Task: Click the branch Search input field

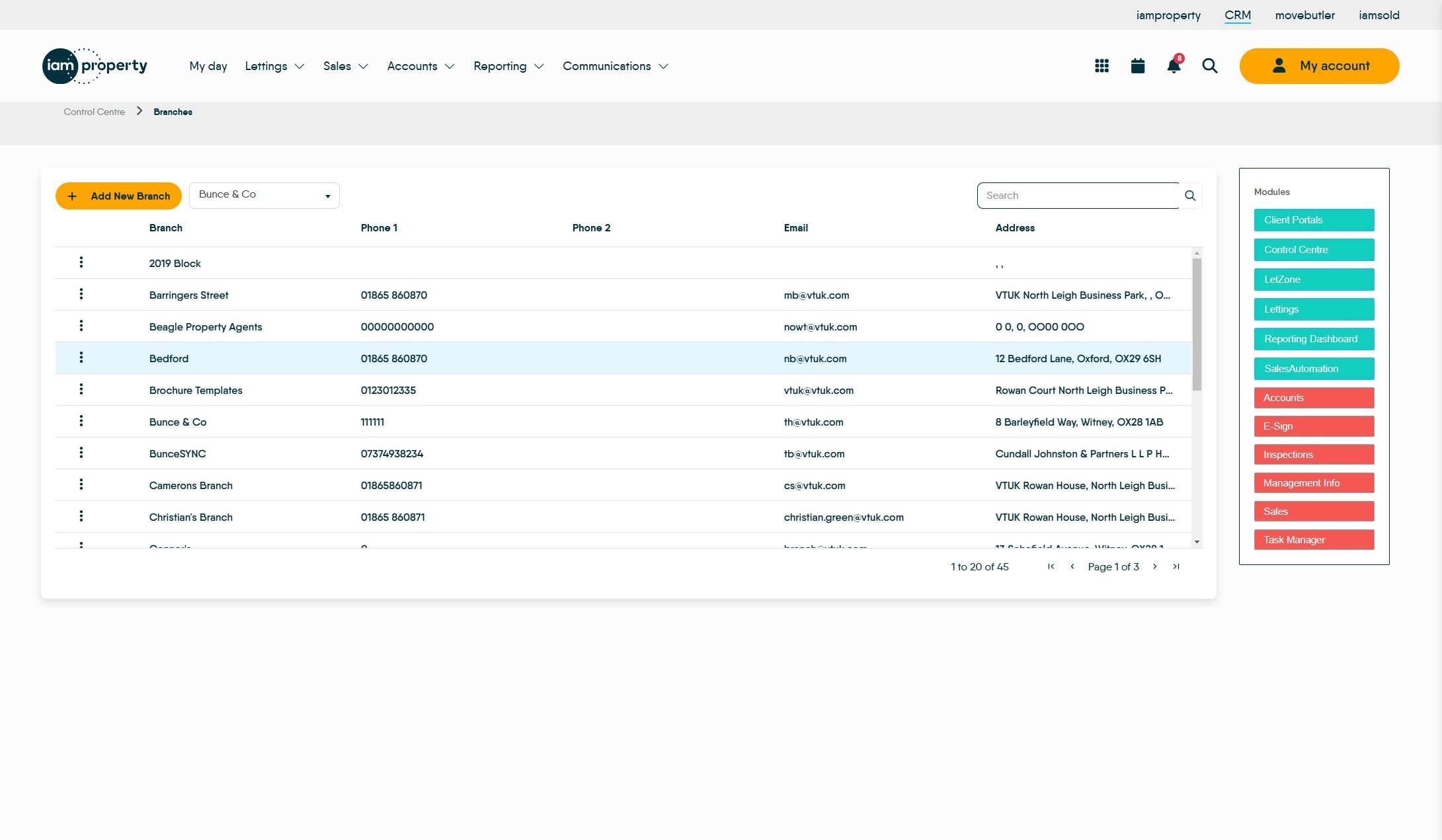Action: (1078, 196)
